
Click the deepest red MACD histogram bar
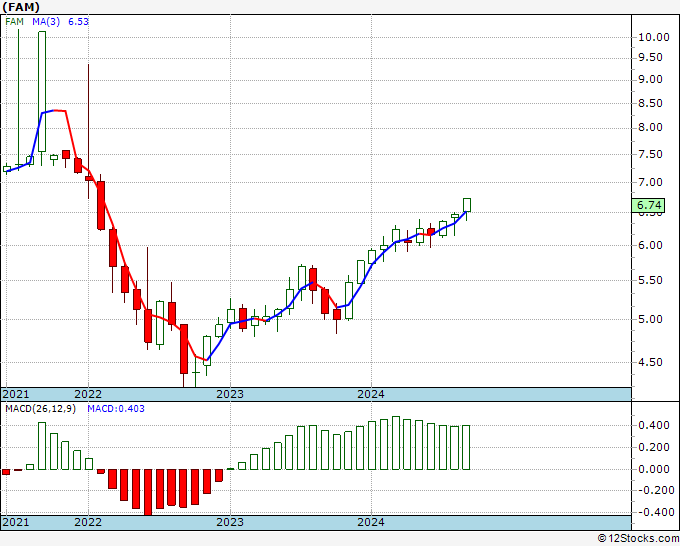pyautogui.click(x=148, y=492)
